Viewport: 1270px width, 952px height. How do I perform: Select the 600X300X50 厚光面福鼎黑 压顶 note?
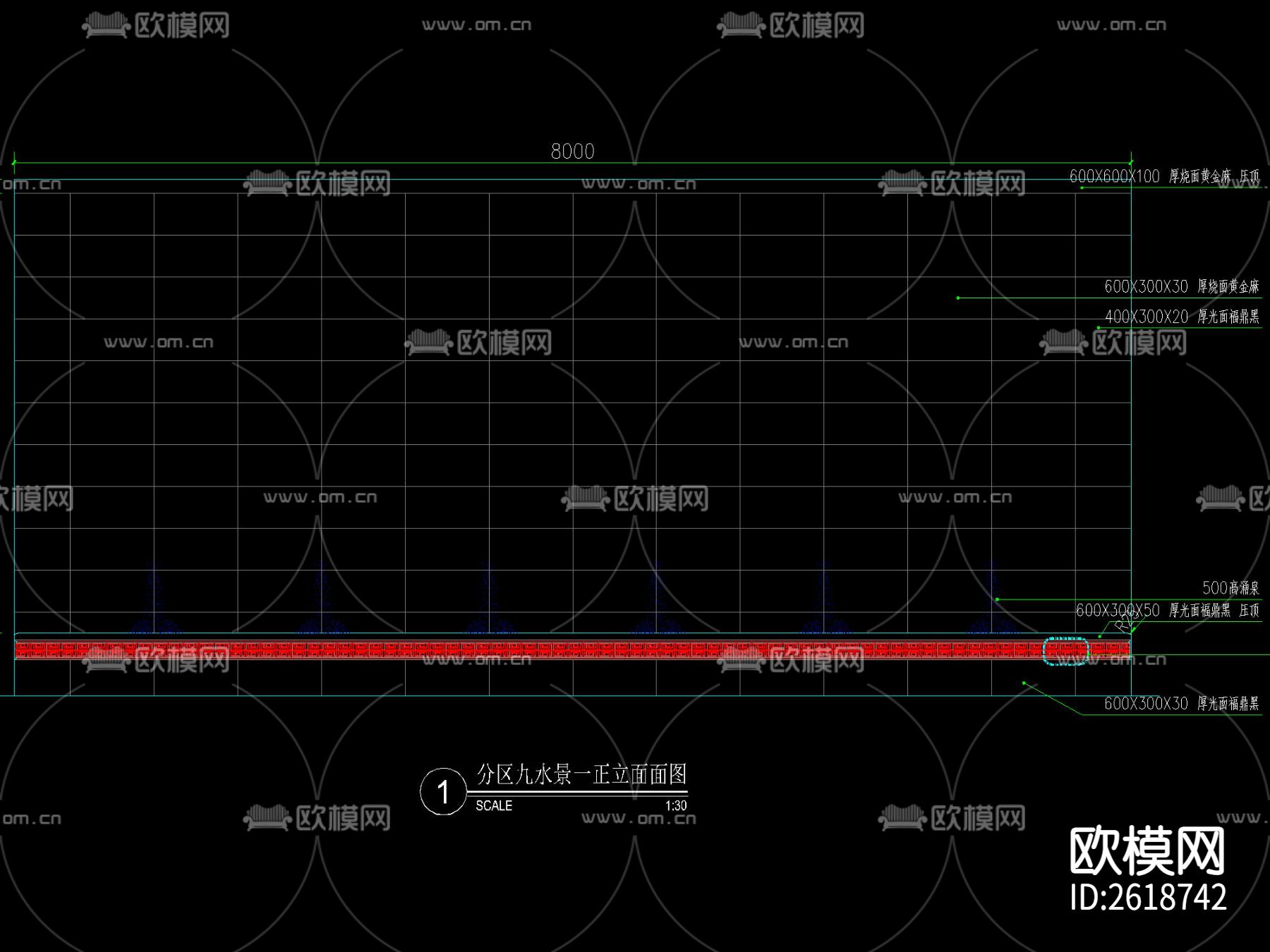[1168, 610]
